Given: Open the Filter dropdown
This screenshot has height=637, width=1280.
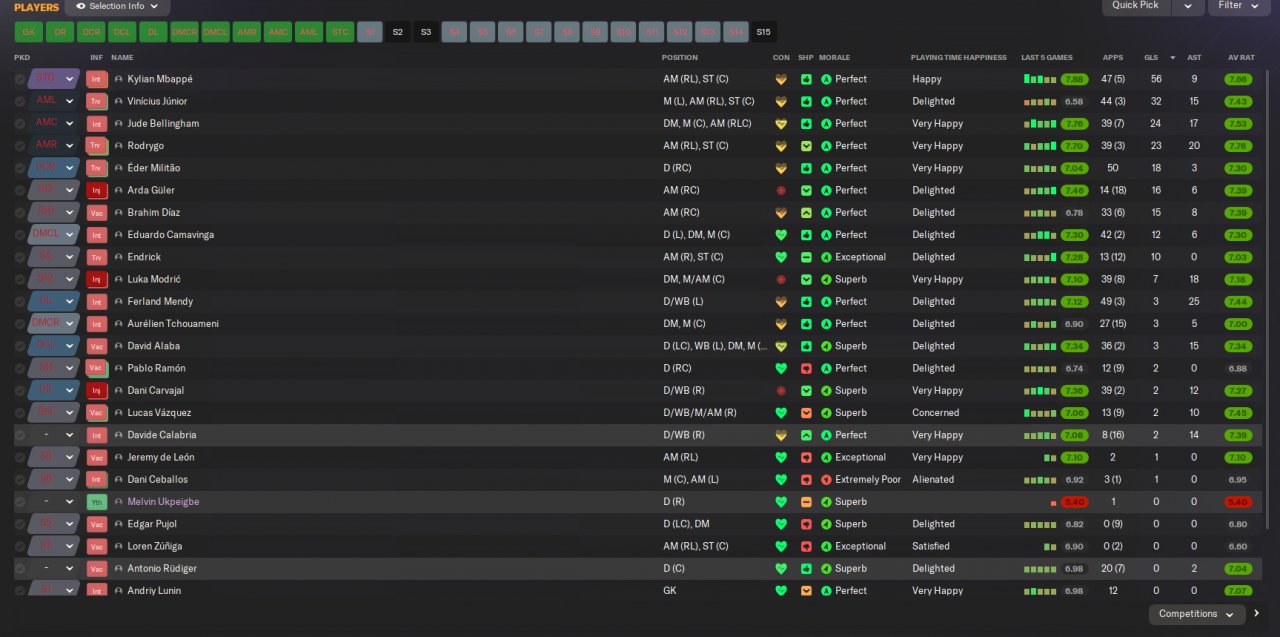Looking at the screenshot, I should [1238, 6].
